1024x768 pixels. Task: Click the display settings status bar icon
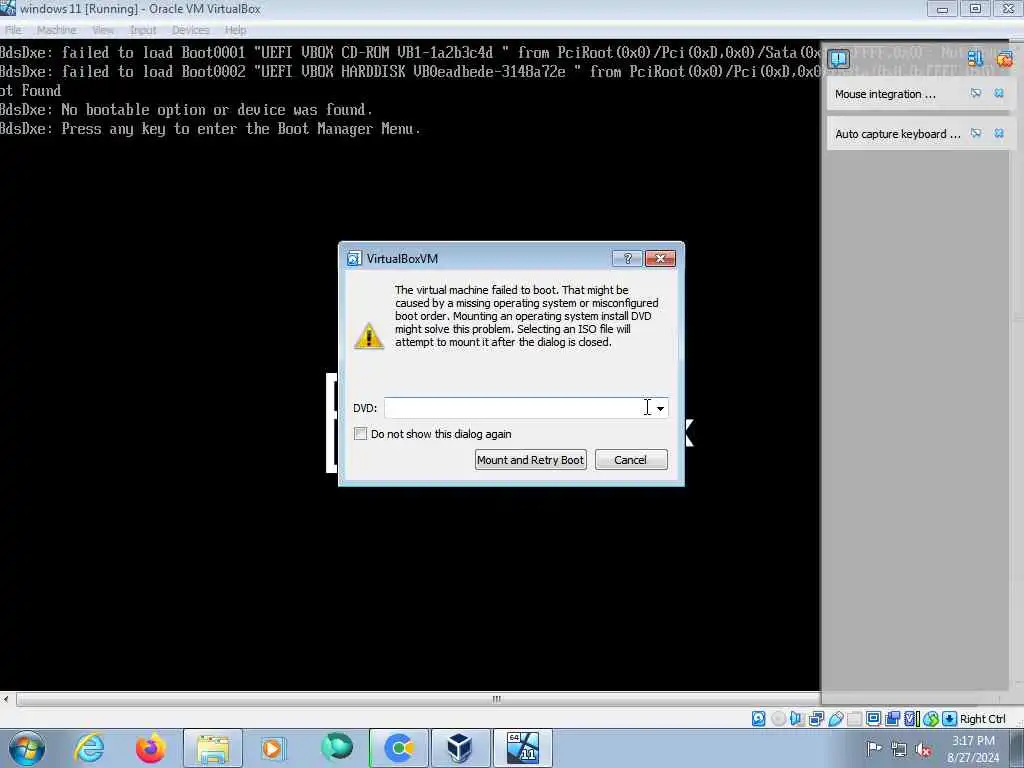873,718
